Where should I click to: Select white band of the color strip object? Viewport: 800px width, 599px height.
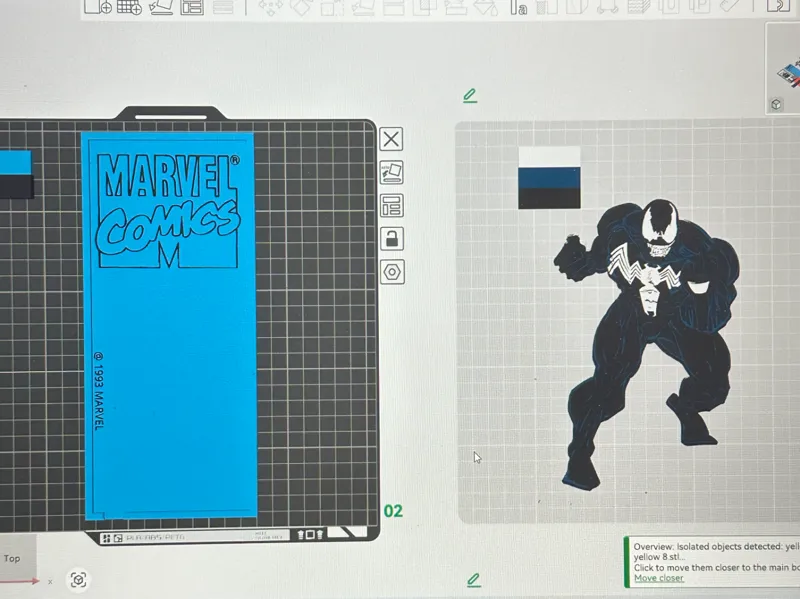pyautogui.click(x=549, y=157)
